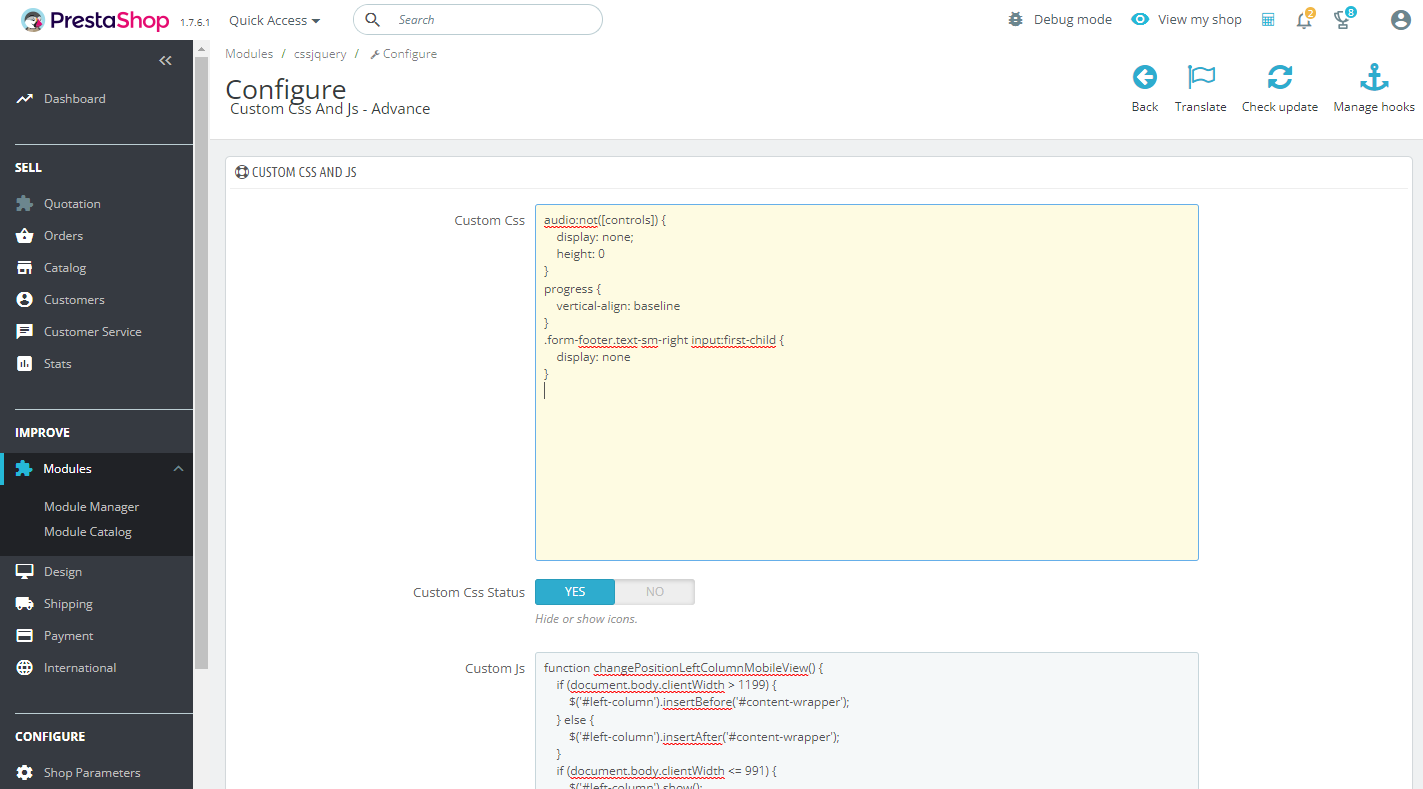Screen dimensions: 1423x789
Task: Click the Customer Service chat icon
Action: (x=25, y=332)
